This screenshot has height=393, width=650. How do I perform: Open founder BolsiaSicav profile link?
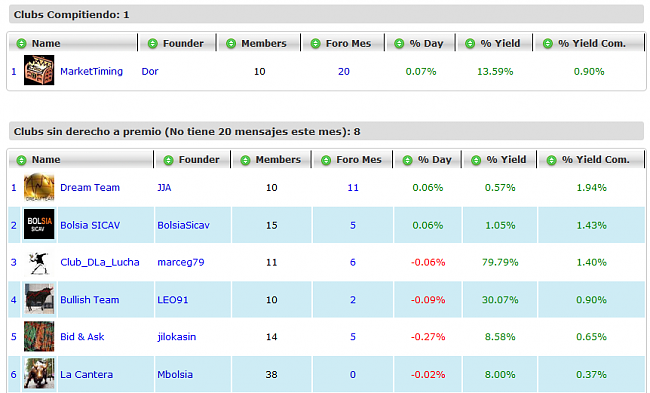coord(183,225)
